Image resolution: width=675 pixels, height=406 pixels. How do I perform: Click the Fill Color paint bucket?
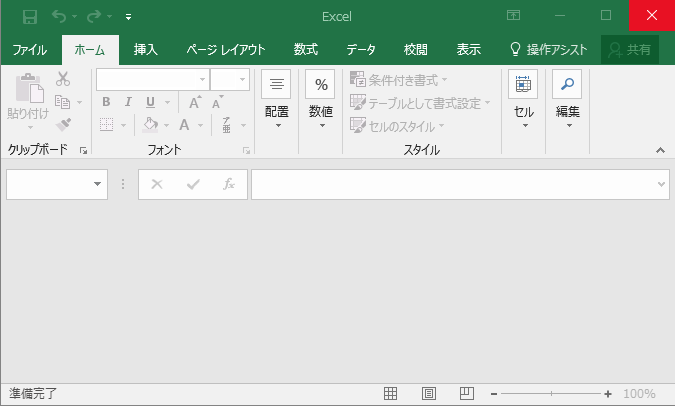click(x=151, y=125)
